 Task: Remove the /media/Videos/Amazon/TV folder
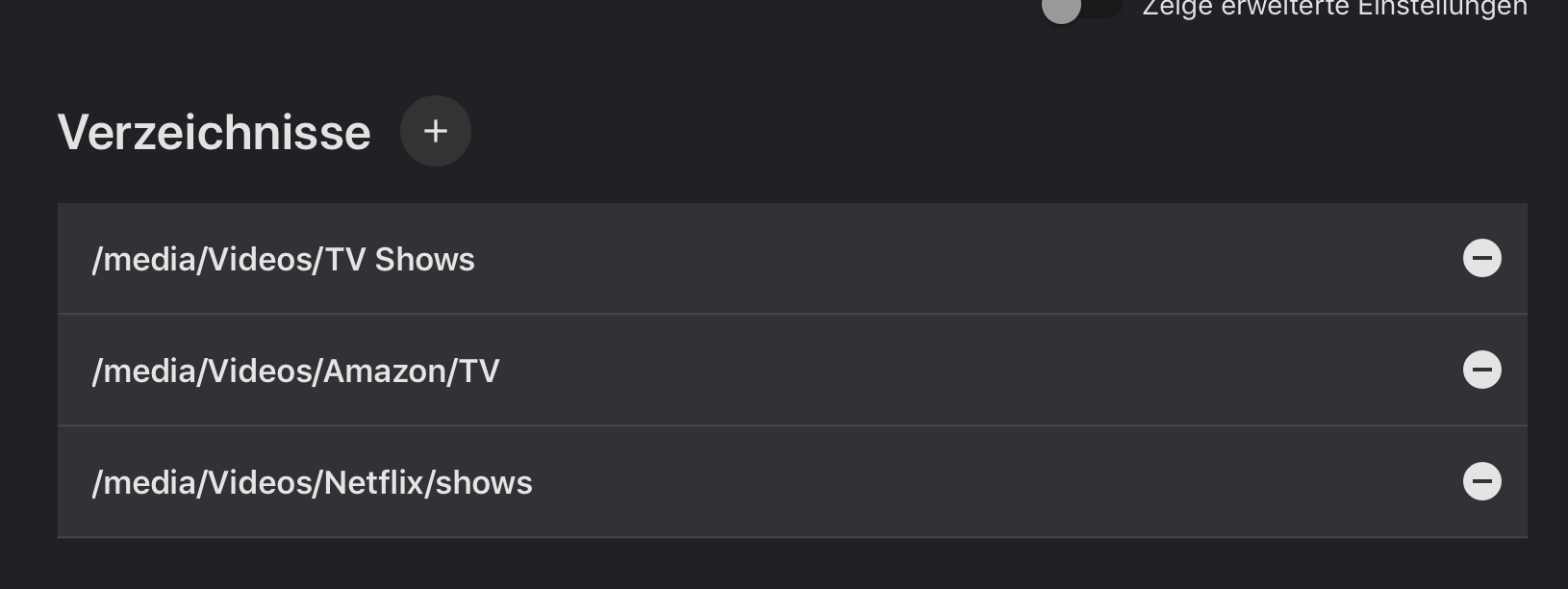coord(1482,370)
